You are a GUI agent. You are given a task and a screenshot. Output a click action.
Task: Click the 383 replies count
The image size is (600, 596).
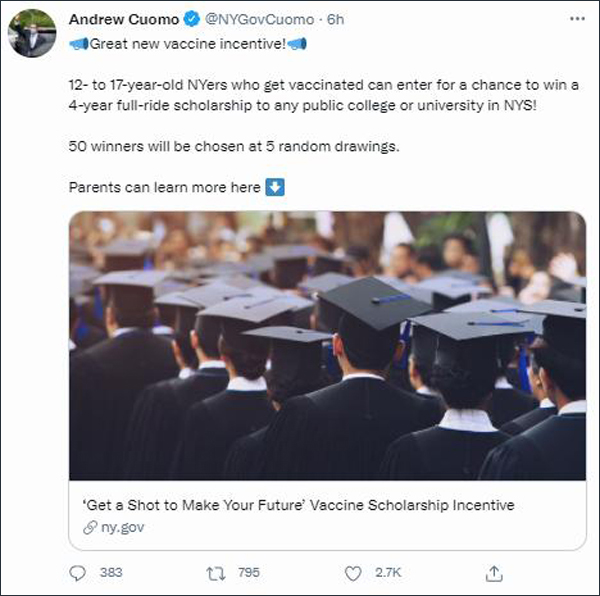pyautogui.click(x=111, y=572)
